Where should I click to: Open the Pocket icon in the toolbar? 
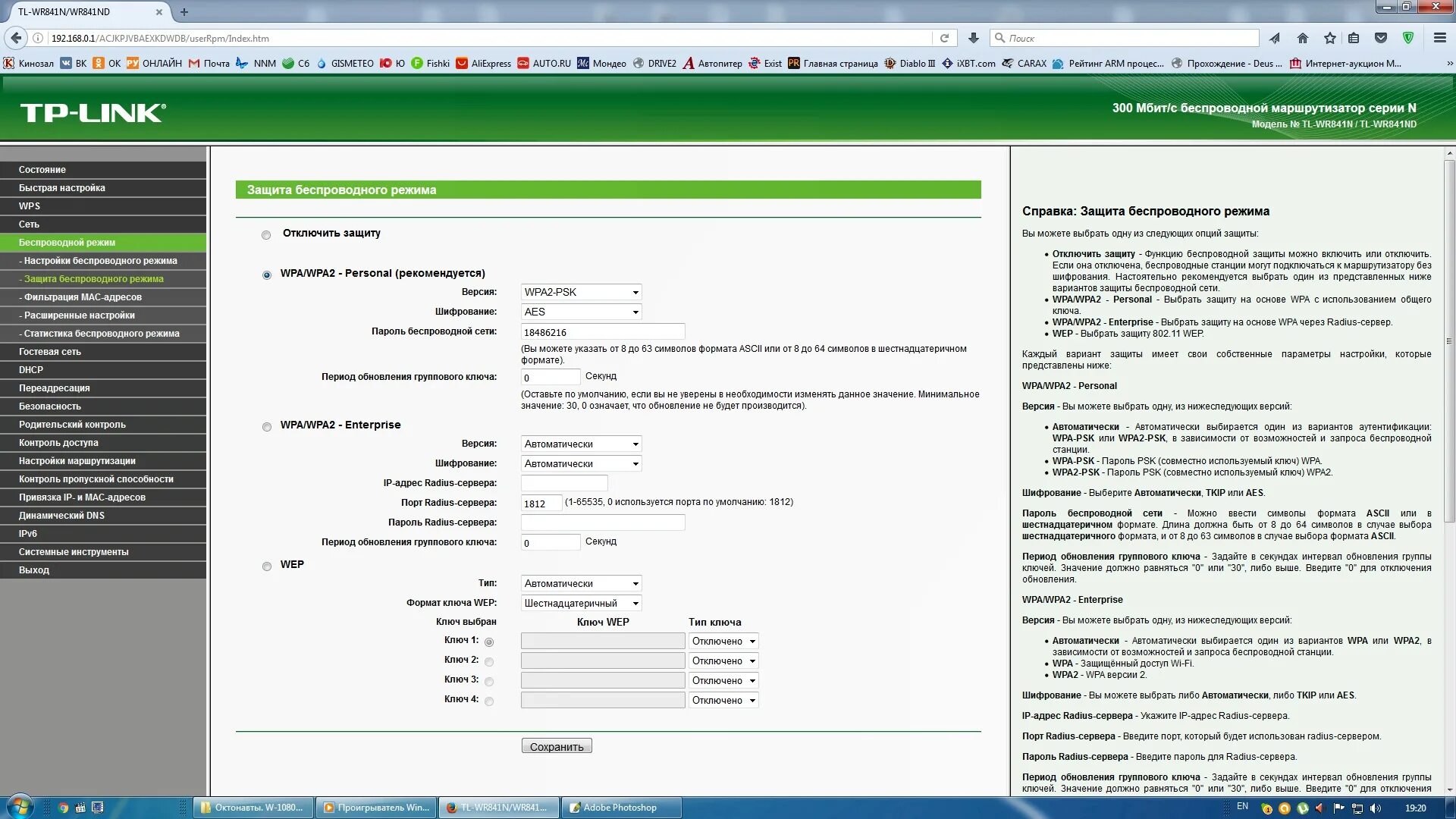tap(1381, 38)
